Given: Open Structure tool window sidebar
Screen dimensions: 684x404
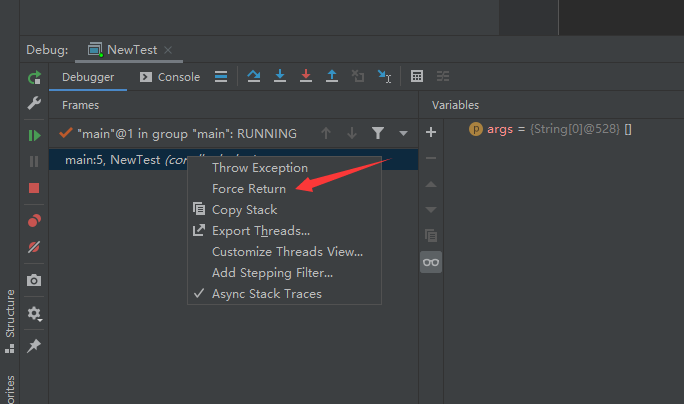Looking at the screenshot, I should (x=10, y=321).
